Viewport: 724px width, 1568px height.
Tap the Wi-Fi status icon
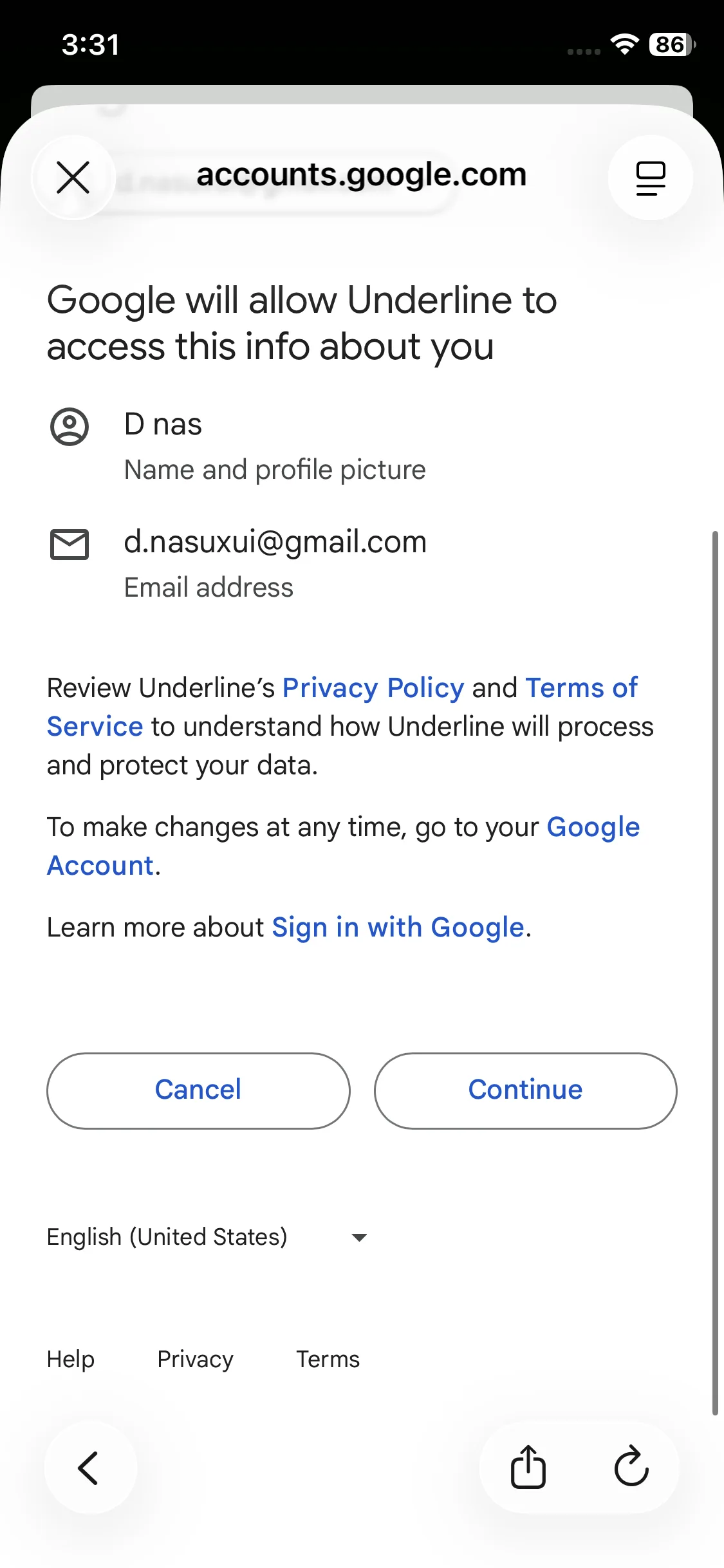tap(624, 44)
